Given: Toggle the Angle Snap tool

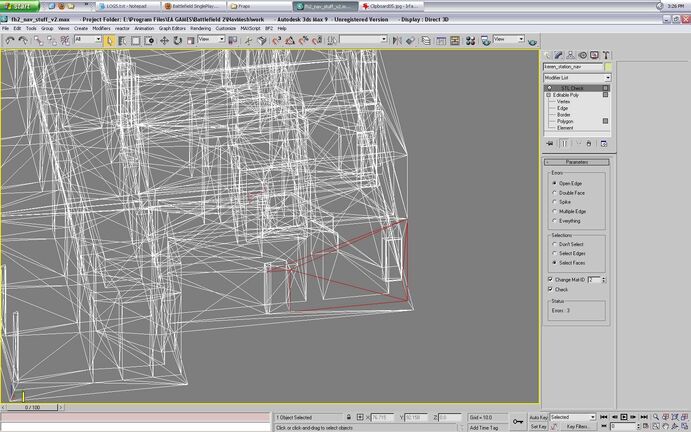Looking at the screenshot, I should click(290, 41).
